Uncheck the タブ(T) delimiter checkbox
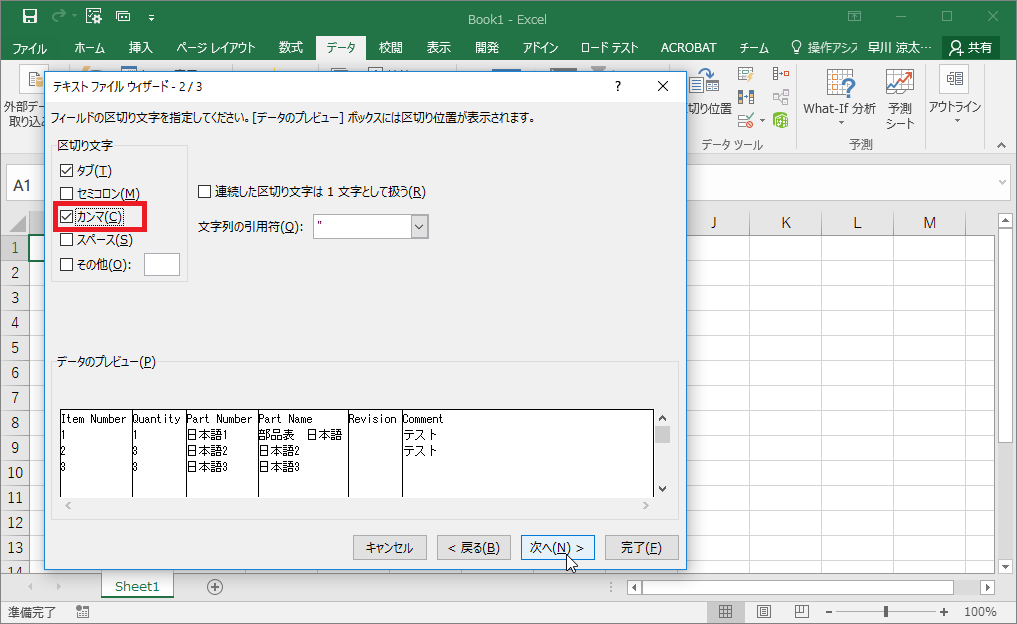This screenshot has width=1017, height=624. 67,171
